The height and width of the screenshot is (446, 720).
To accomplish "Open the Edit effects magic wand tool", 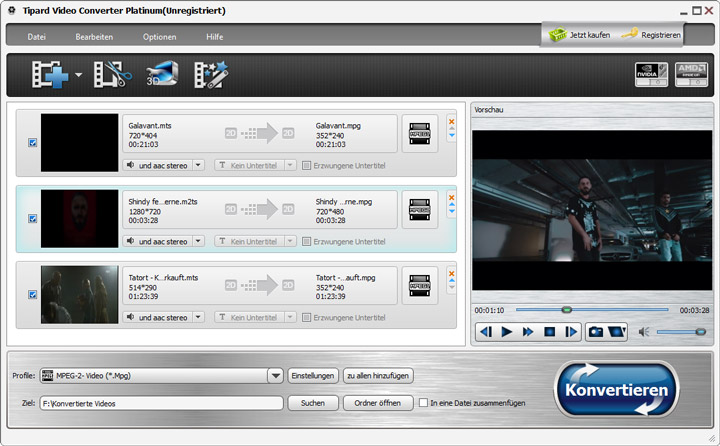I will [x=211, y=74].
